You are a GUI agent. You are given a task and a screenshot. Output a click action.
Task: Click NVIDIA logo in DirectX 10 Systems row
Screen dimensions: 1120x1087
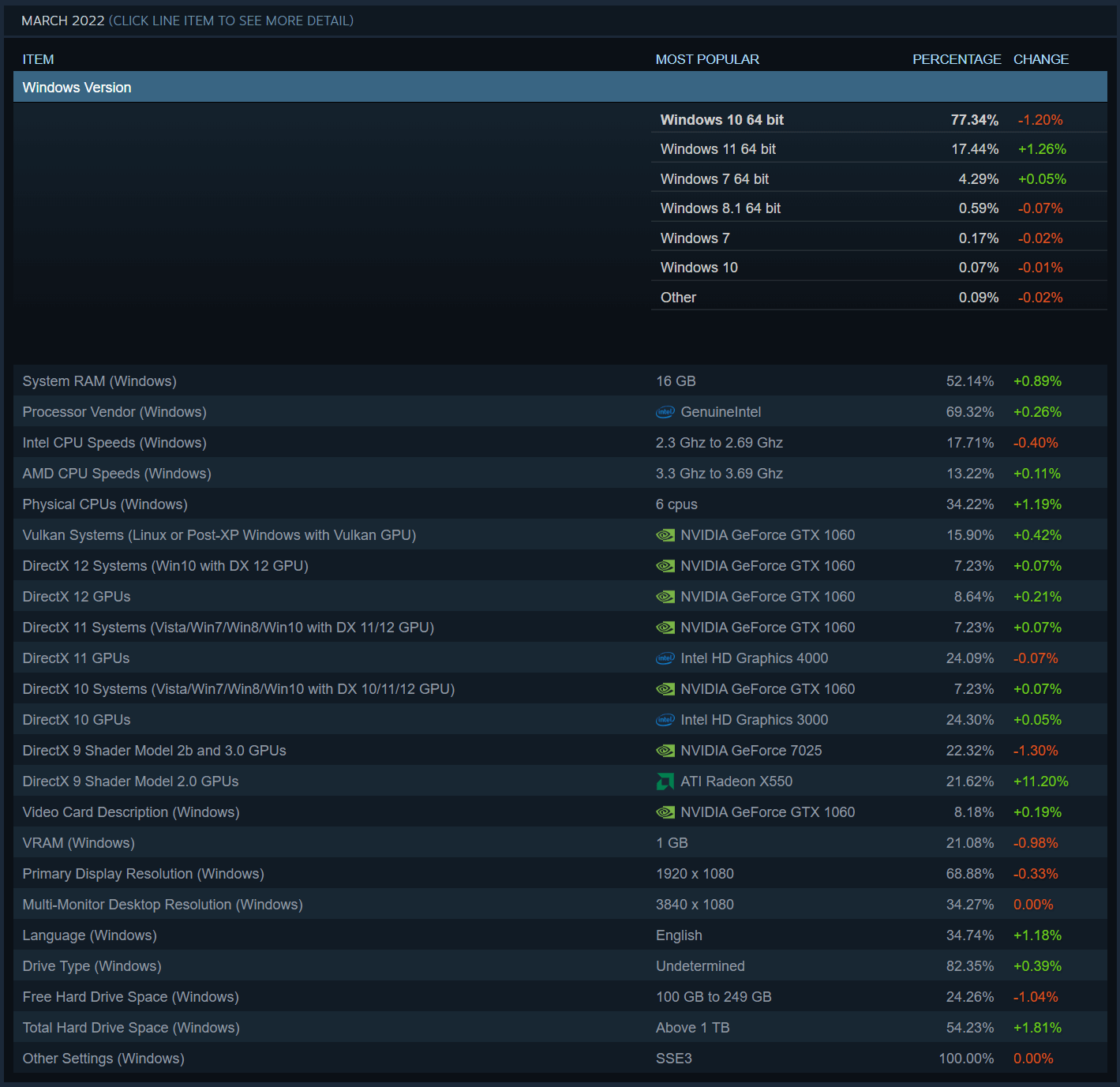[665, 689]
